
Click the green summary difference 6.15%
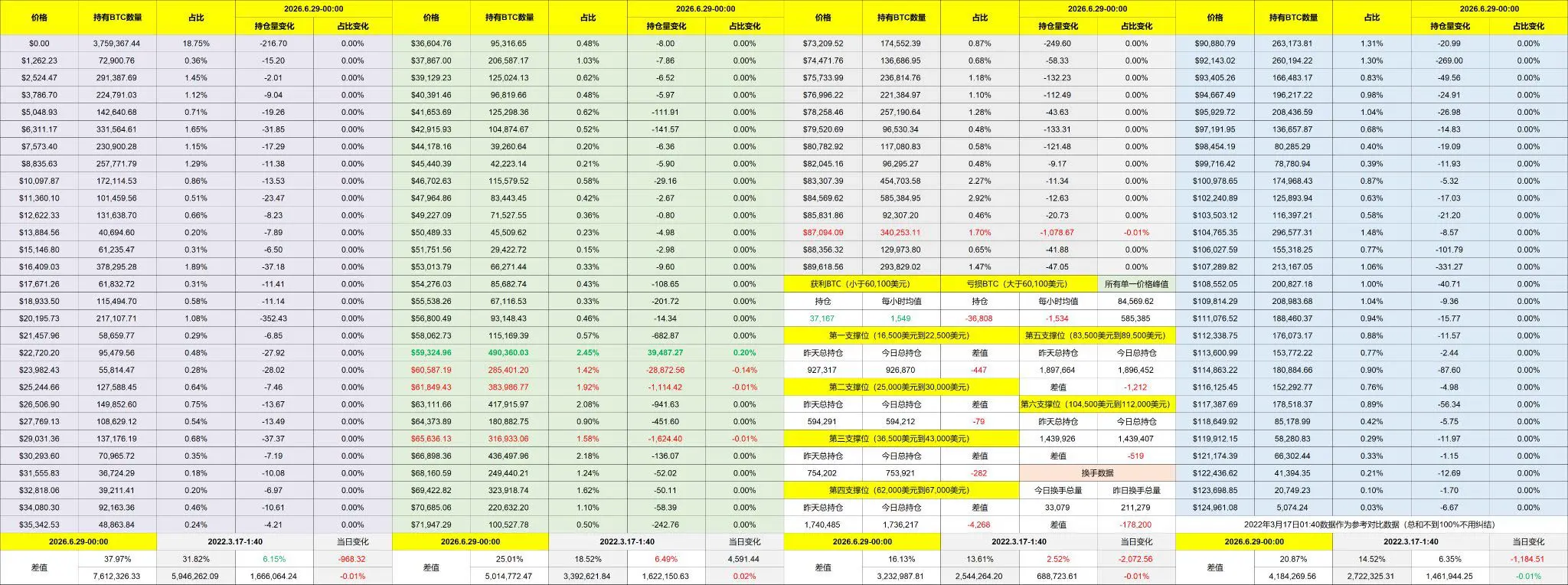[273, 559]
